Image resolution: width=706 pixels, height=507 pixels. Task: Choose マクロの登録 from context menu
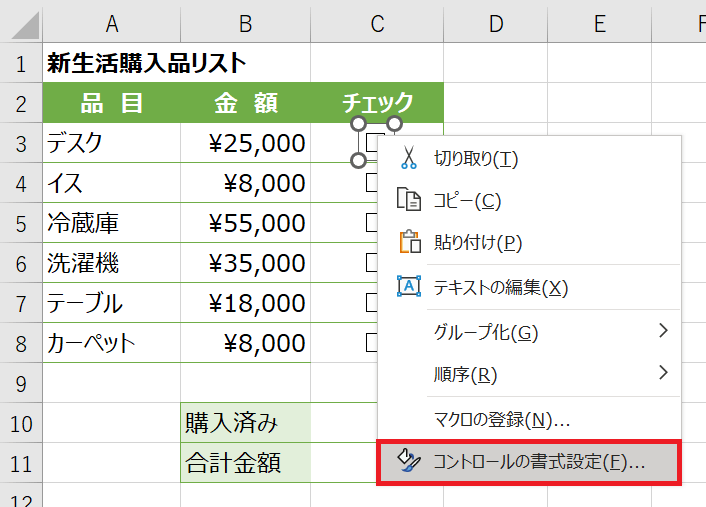click(x=502, y=419)
